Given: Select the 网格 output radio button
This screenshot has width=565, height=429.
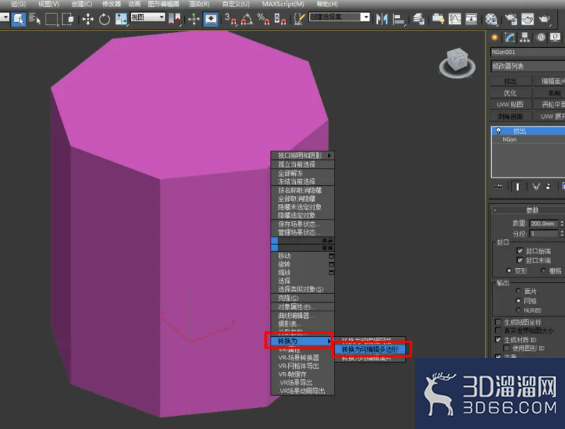Looking at the screenshot, I should point(518,300).
